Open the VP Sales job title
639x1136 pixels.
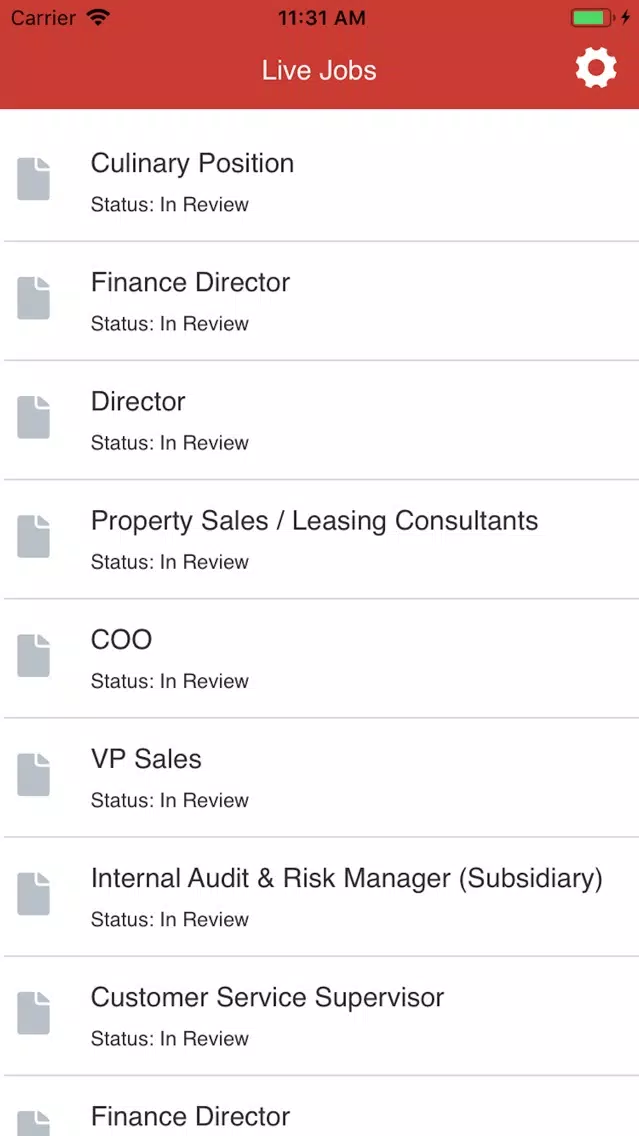[x=146, y=759]
